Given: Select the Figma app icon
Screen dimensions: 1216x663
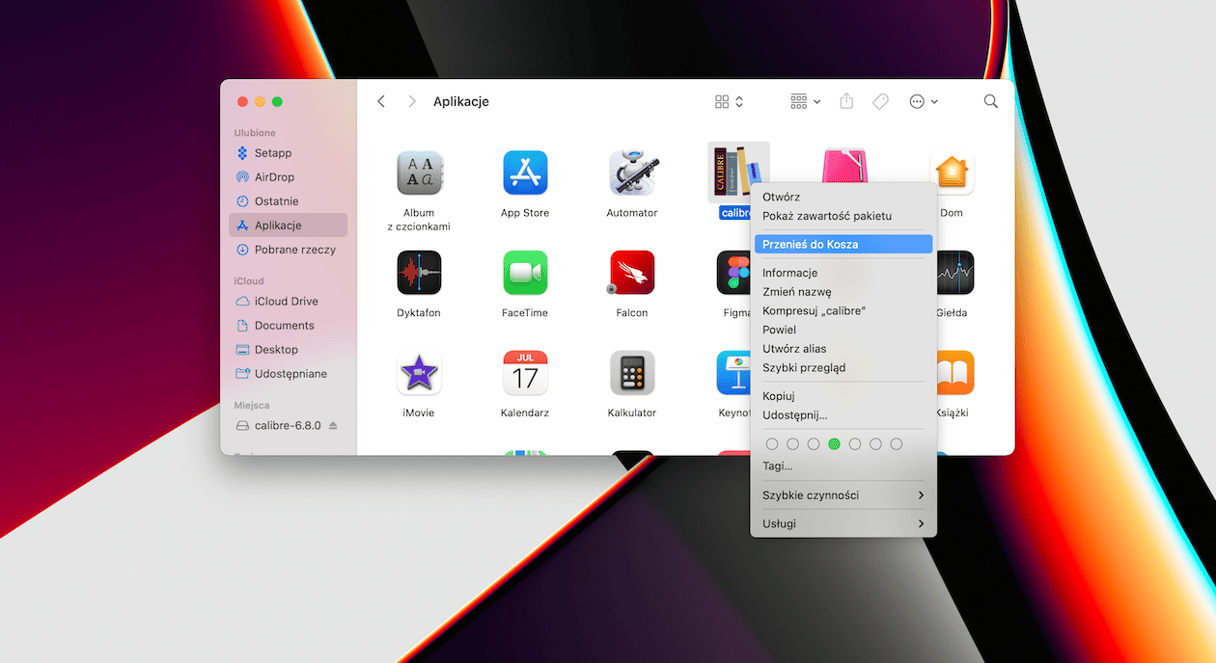Looking at the screenshot, I should pyautogui.click(x=734, y=273).
